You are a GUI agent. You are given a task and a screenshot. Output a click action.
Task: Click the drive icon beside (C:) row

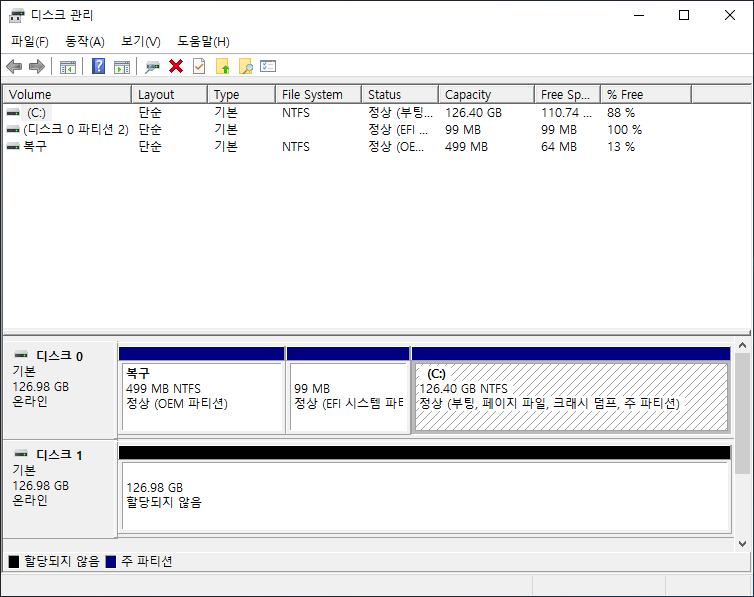(13, 112)
